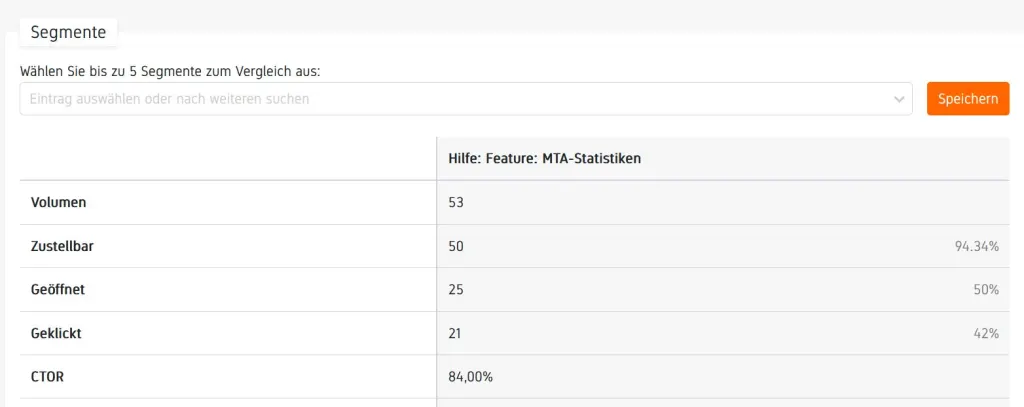1024x407 pixels.
Task: Click the 'Wählen Sie bis zu 5 Segmente' label
Action: click(x=176, y=71)
